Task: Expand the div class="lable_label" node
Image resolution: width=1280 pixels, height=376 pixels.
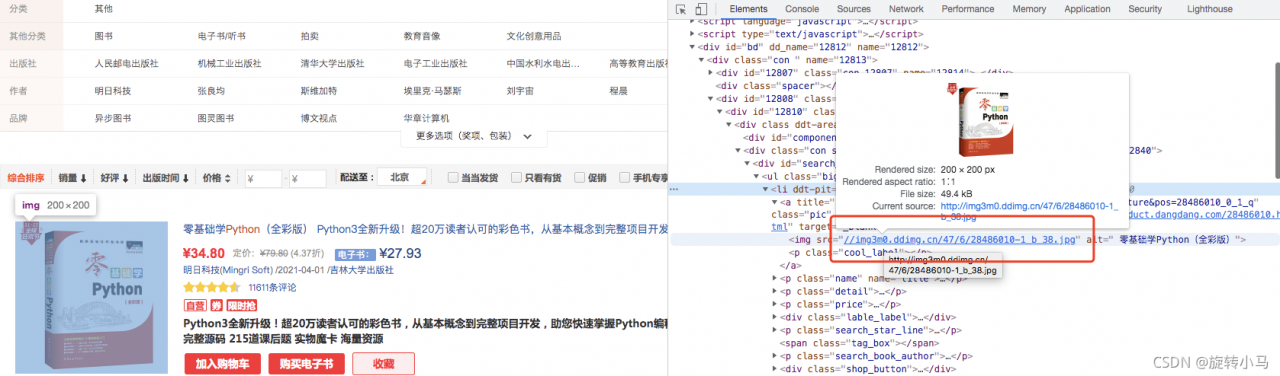Action: pyautogui.click(x=775, y=317)
